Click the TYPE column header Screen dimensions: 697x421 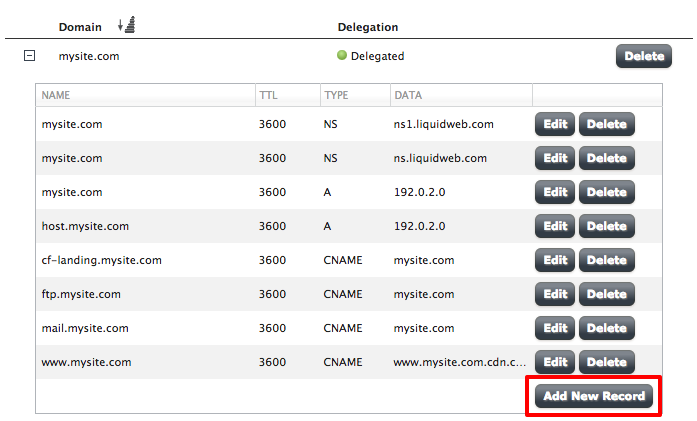[x=335, y=96]
